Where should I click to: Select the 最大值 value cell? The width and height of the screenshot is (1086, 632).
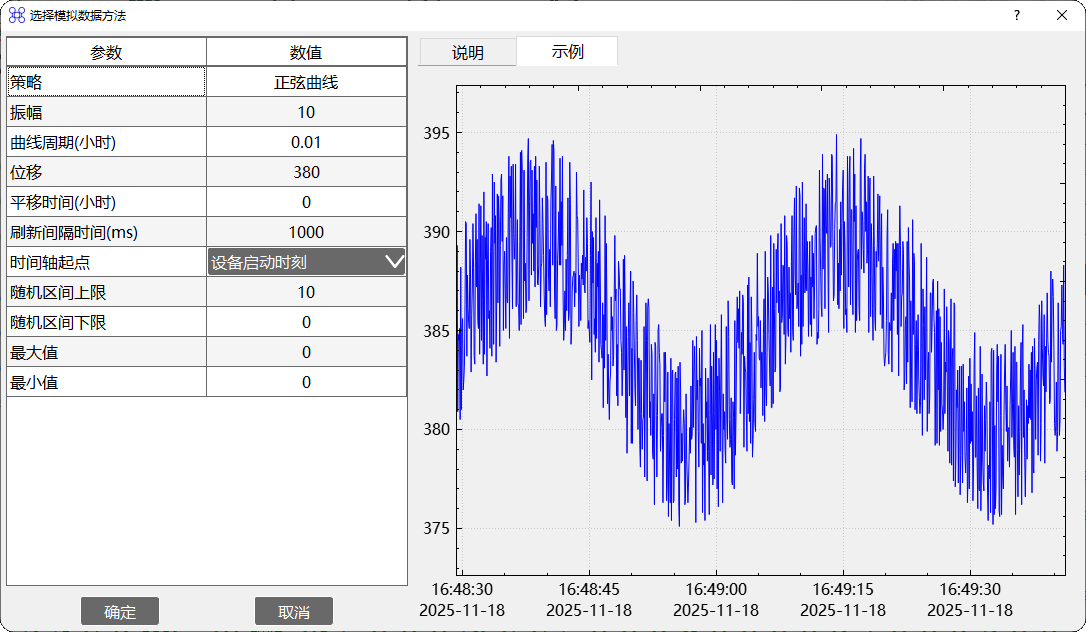[306, 352]
